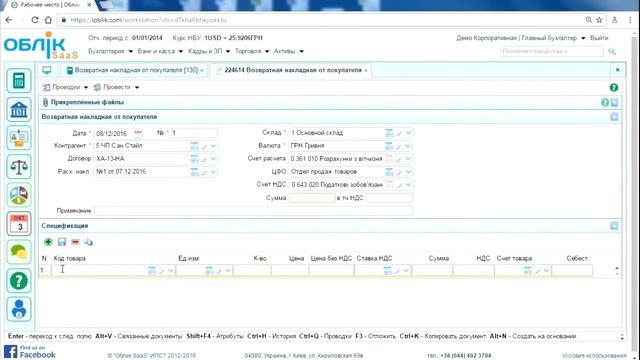Expand the Договор dropdown arrow
Screen dimensions: 640x360
click(213, 159)
